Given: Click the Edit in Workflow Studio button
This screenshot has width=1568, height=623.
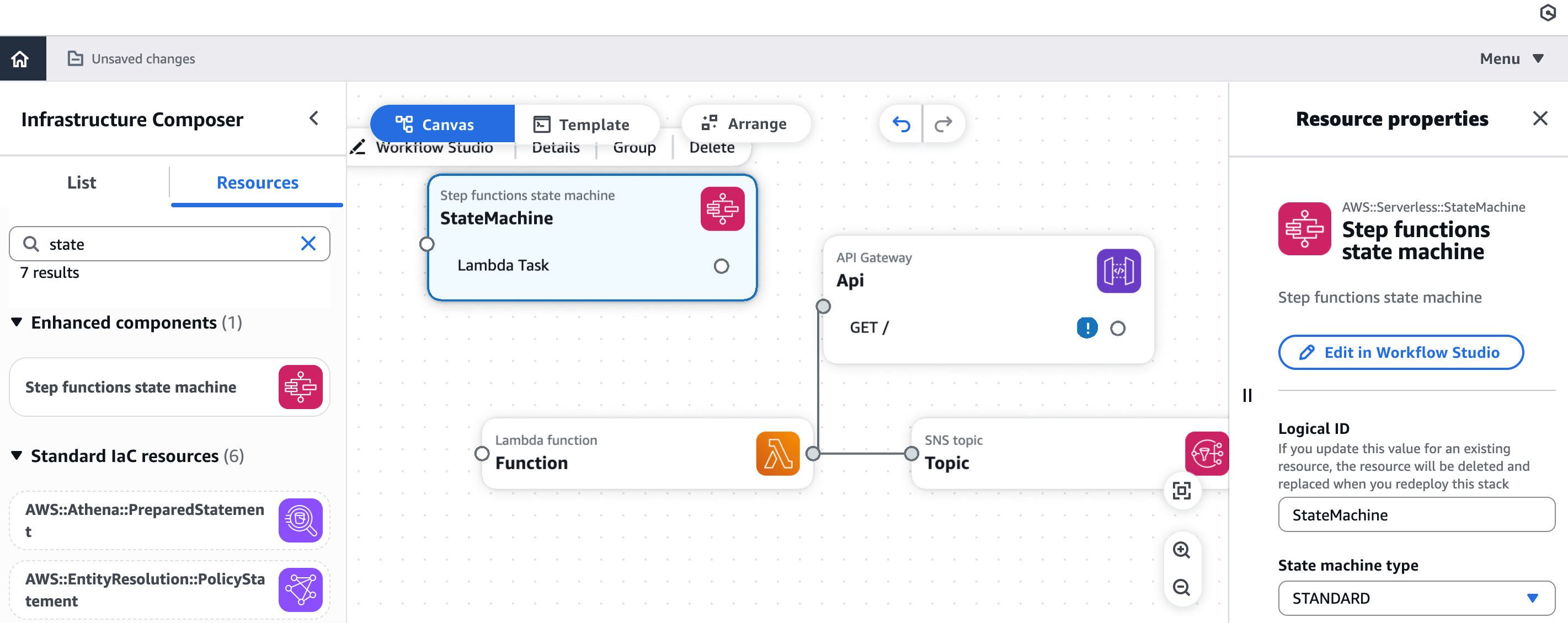Looking at the screenshot, I should (x=1400, y=352).
